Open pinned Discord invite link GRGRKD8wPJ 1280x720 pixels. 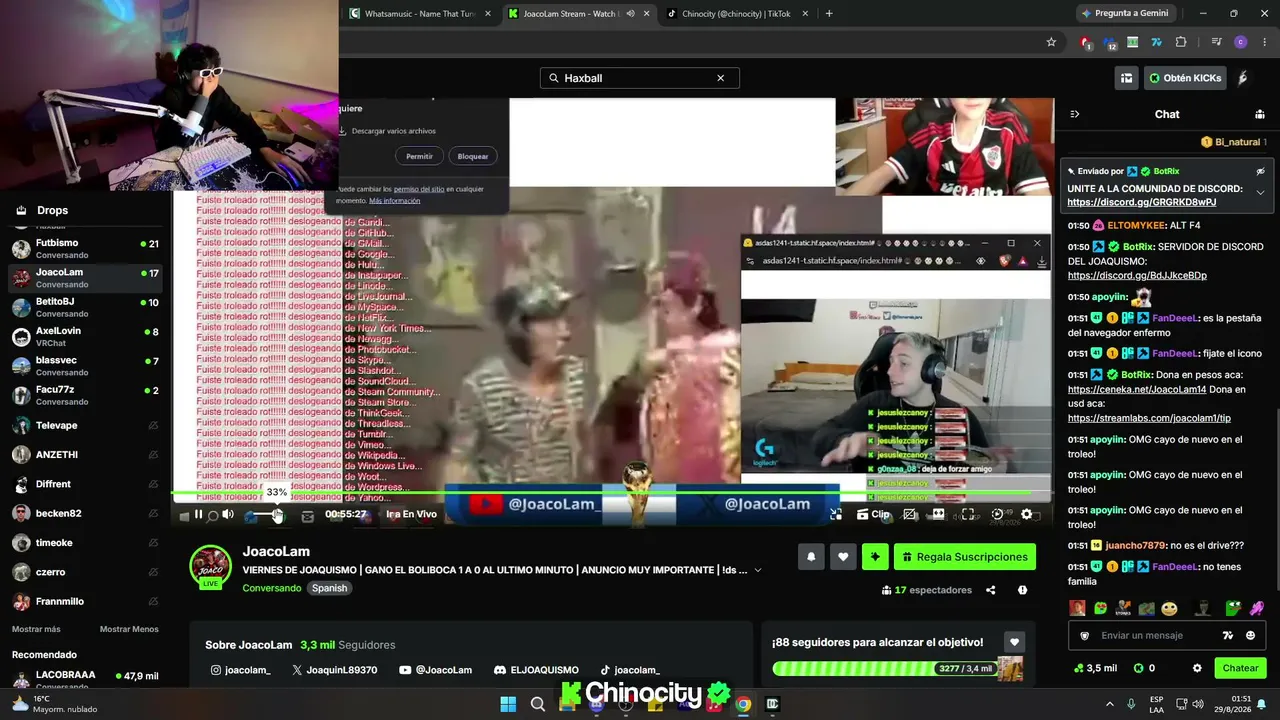point(1141,202)
